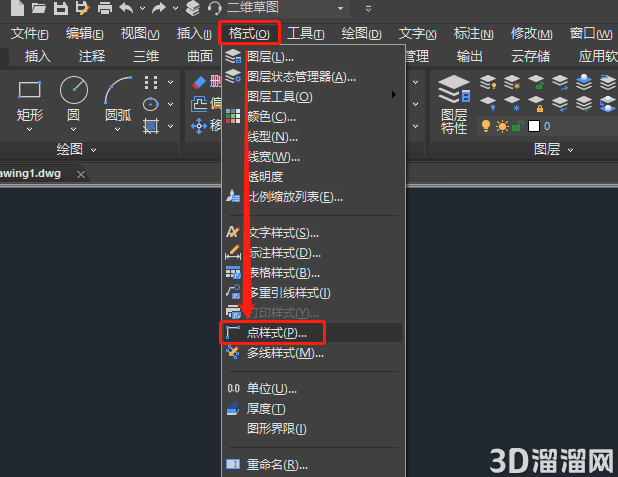Select the 矩形 rectangle tool
This screenshot has height=477, width=618.
click(x=30, y=99)
